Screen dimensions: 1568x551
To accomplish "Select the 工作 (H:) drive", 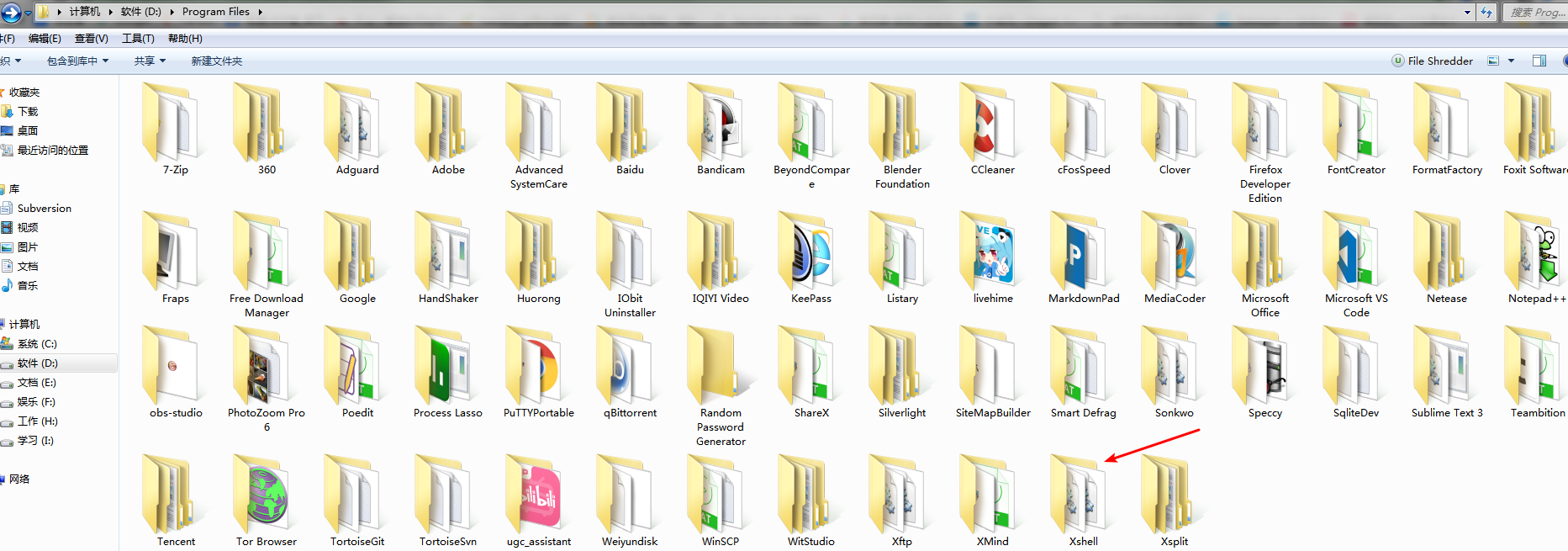I will (x=37, y=421).
